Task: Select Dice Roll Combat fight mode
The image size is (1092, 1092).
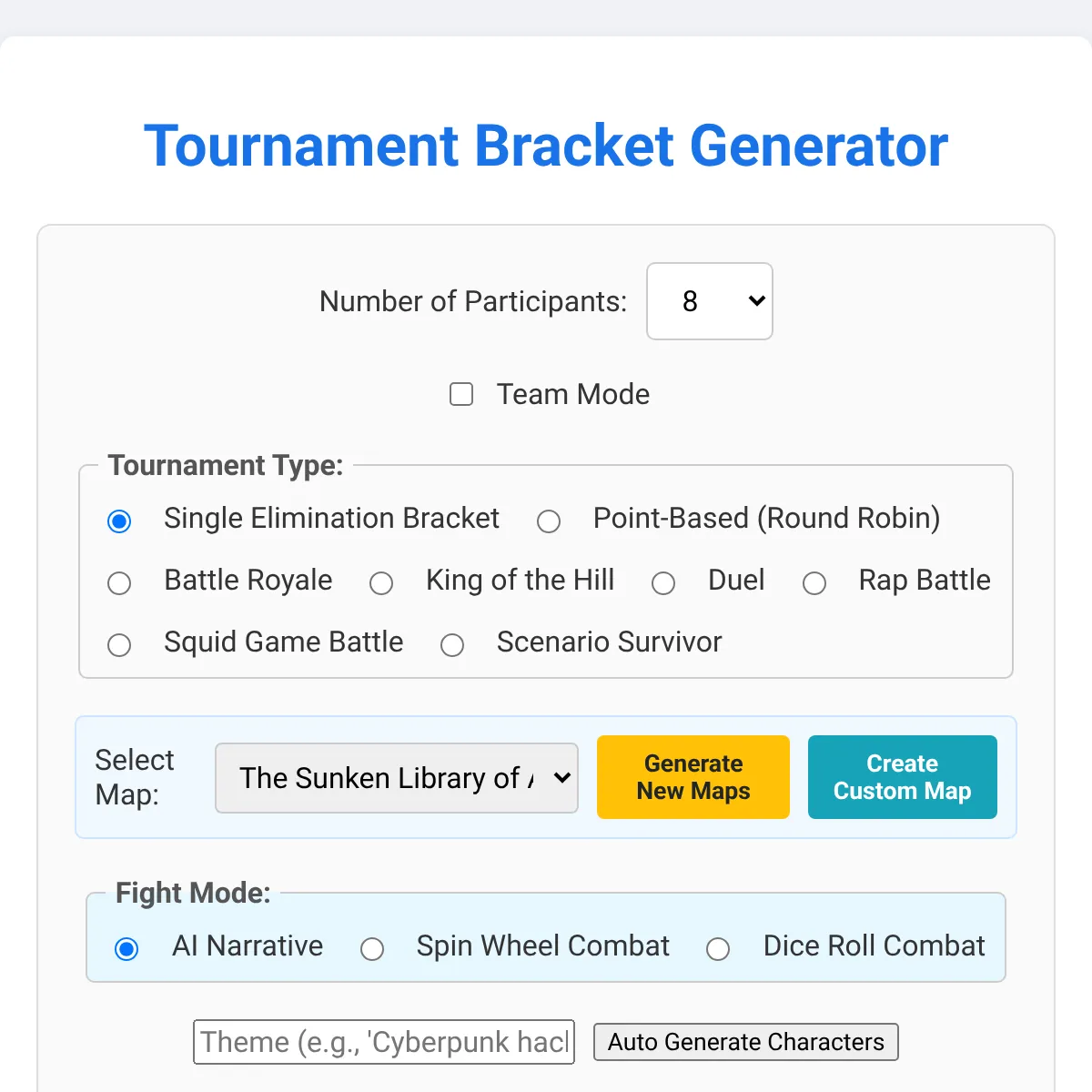Action: (718, 949)
